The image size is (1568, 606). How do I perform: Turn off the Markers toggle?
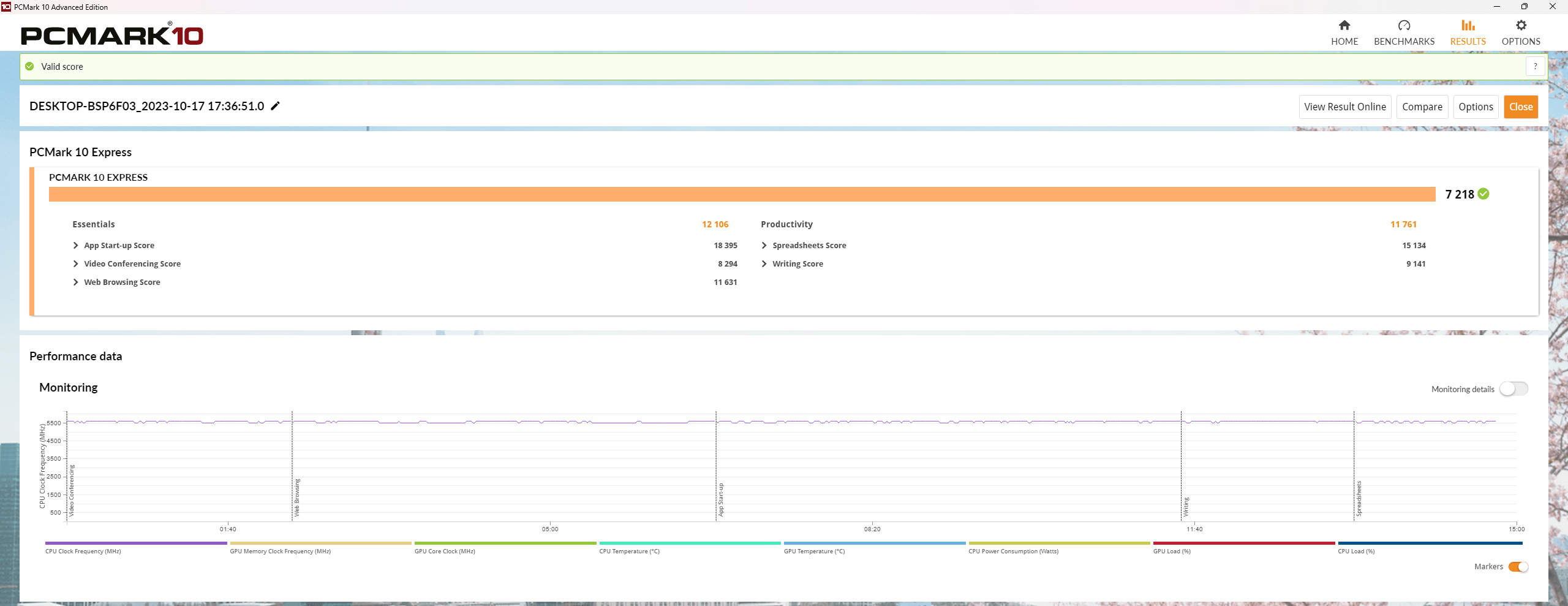point(1518,567)
